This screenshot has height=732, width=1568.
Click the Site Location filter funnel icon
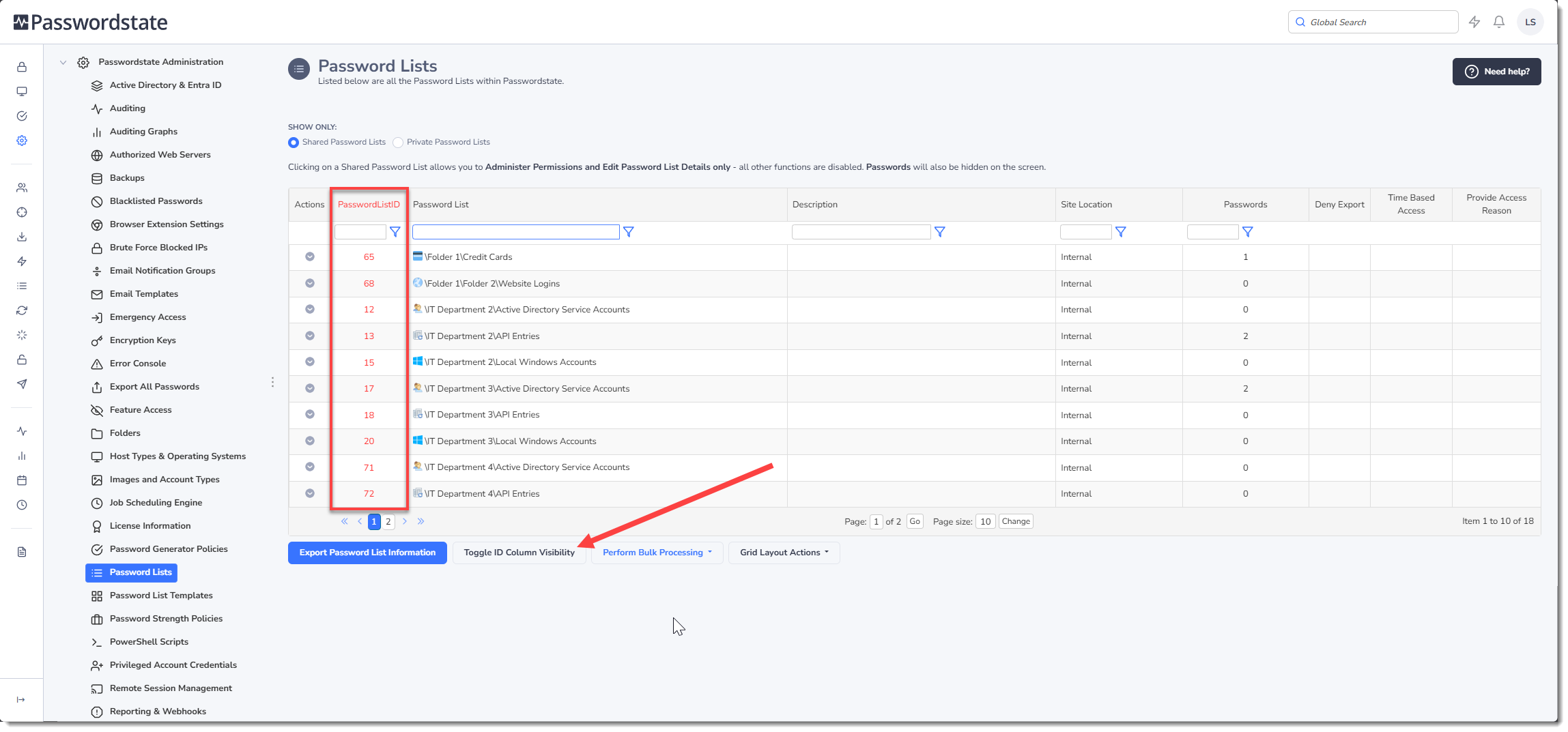tap(1121, 232)
